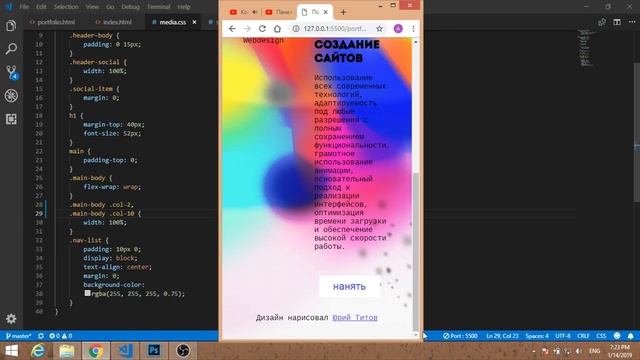Screen dimensions: 640x360
Task: Bookmark the page with the star icon
Action: tap(379, 29)
